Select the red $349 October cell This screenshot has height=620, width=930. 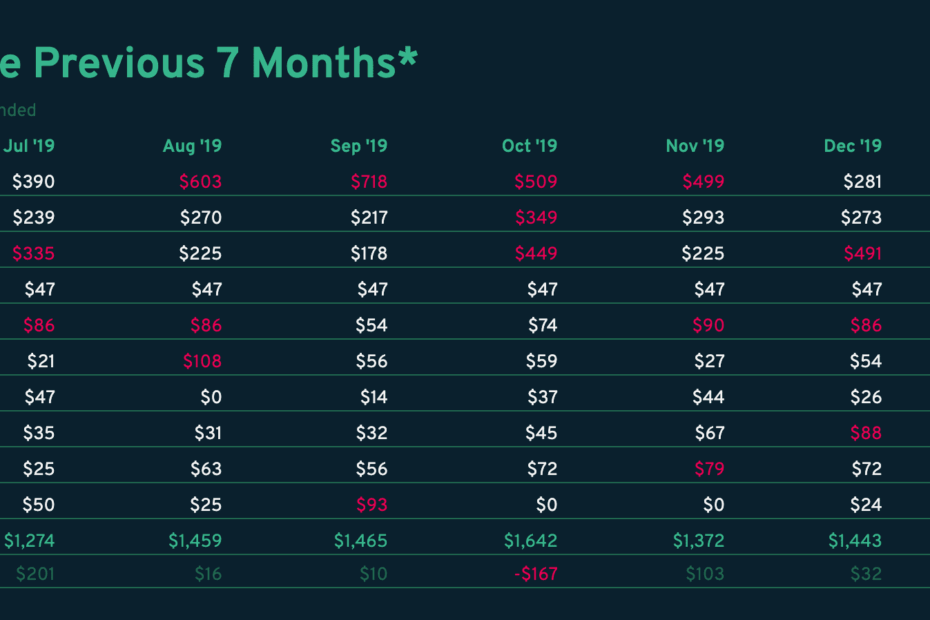click(536, 218)
